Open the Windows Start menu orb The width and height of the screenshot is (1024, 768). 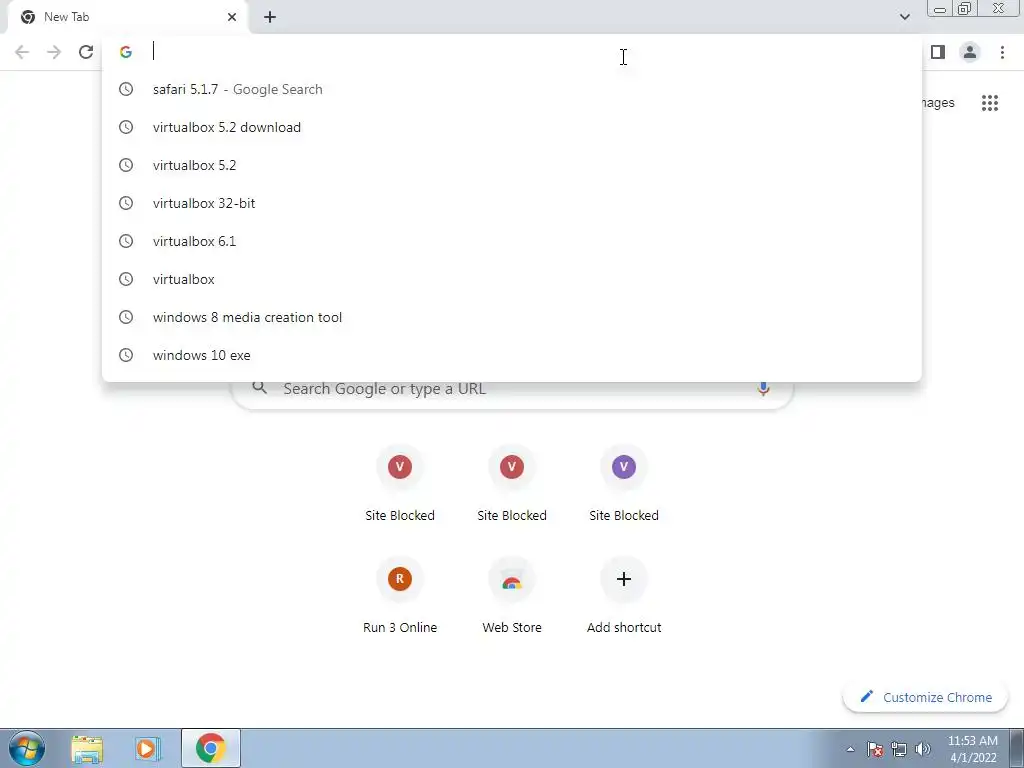coord(27,748)
